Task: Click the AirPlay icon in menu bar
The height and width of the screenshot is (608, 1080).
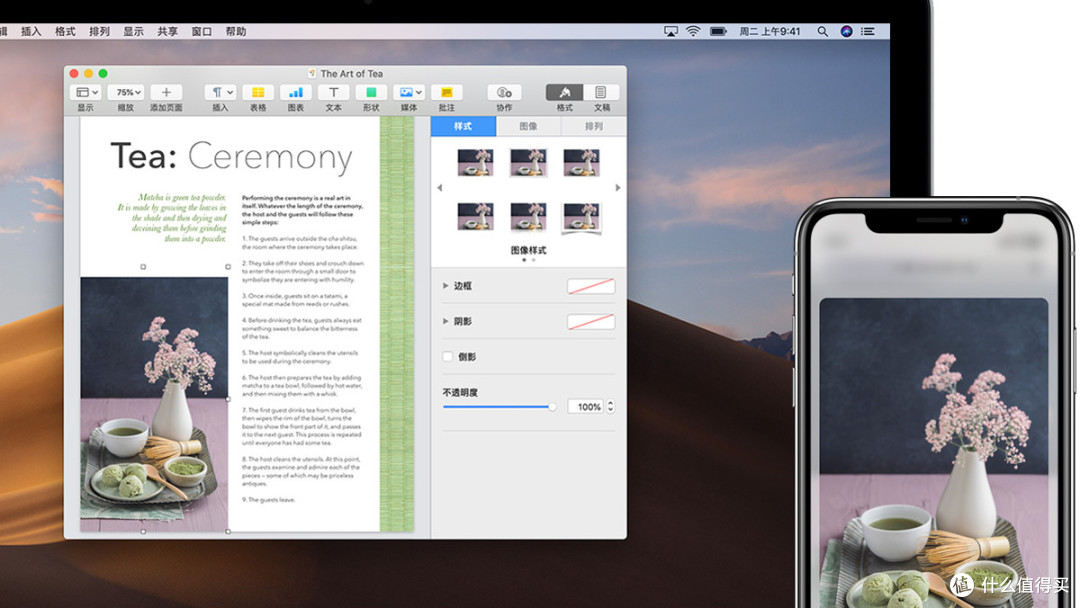Action: [670, 32]
